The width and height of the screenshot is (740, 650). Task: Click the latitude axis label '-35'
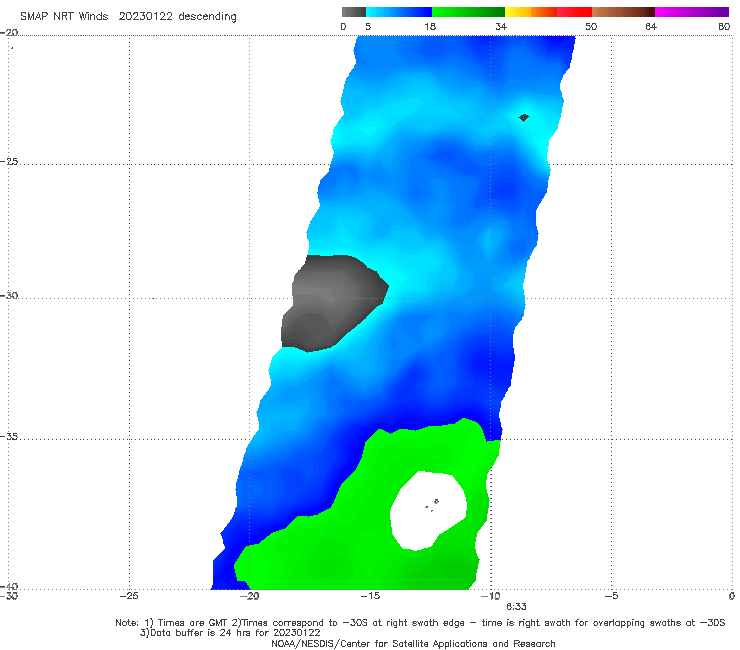[9, 437]
